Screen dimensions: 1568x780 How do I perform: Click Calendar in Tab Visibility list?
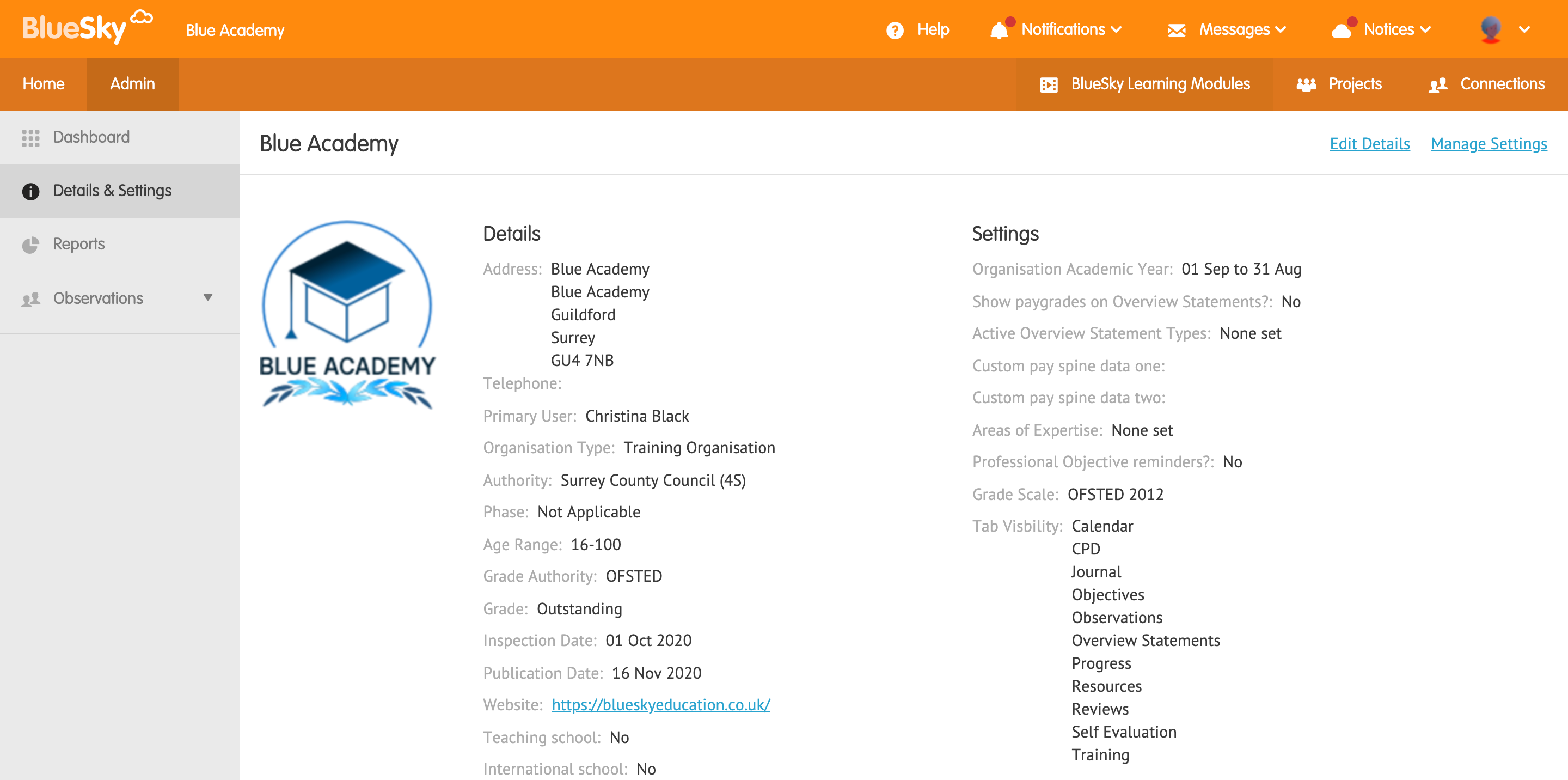(x=1102, y=527)
